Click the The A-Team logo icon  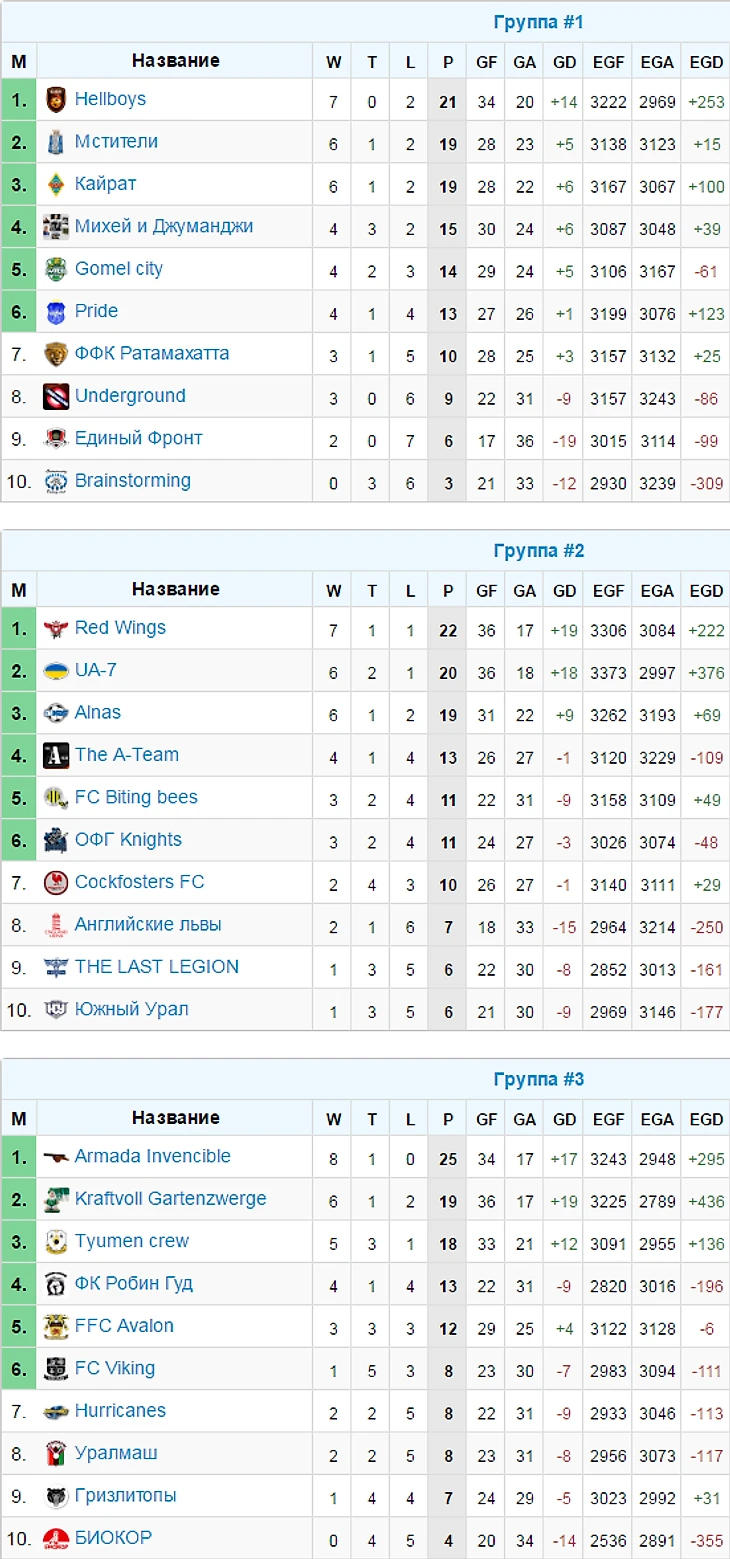point(56,756)
